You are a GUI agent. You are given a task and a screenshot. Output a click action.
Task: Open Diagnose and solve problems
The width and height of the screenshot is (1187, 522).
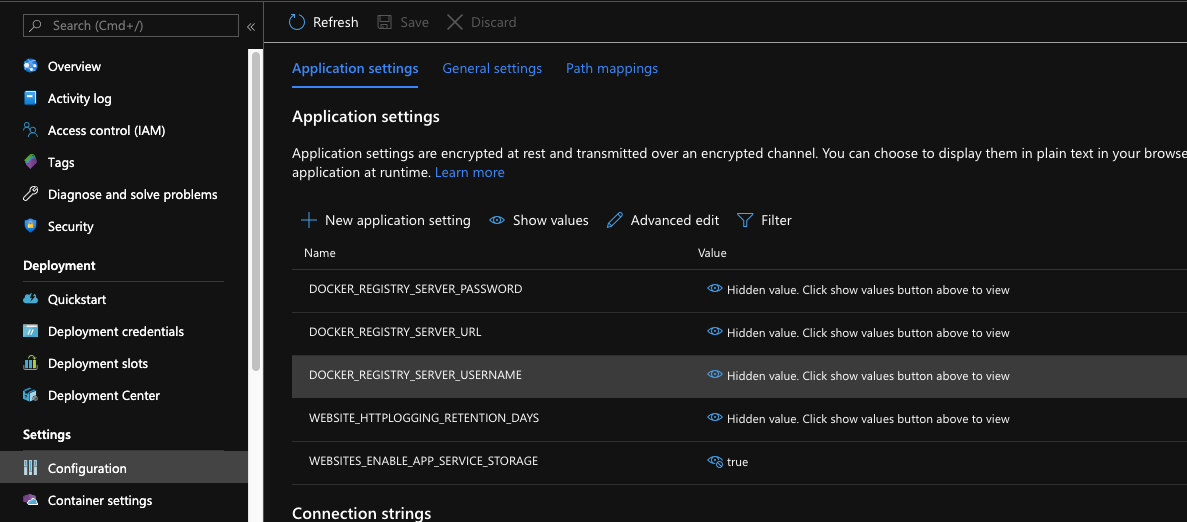tap(132, 194)
